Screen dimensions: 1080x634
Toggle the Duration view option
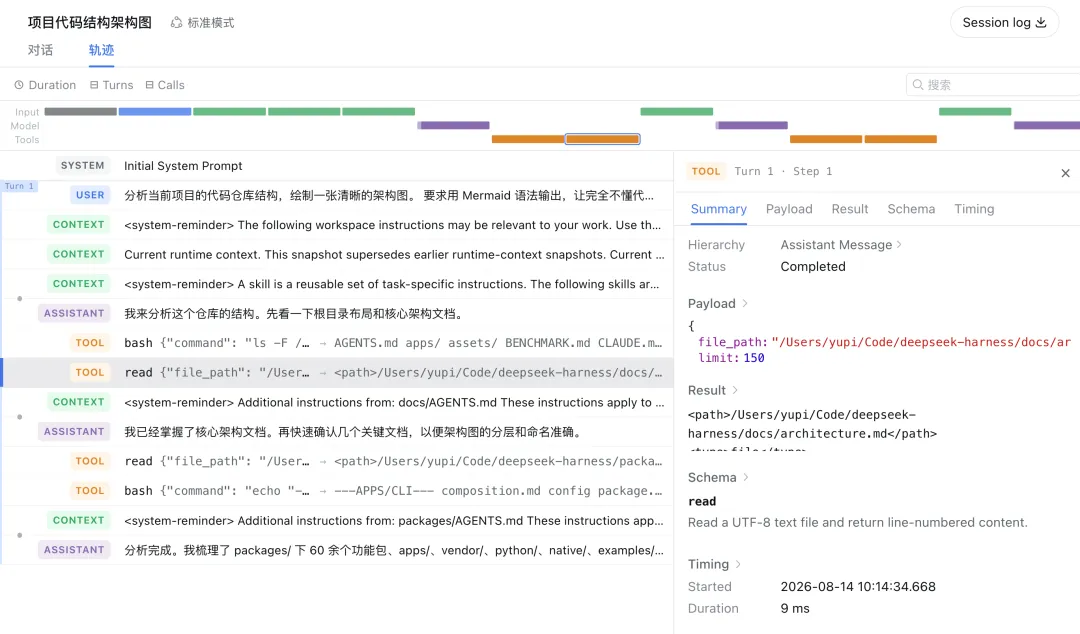coord(45,85)
